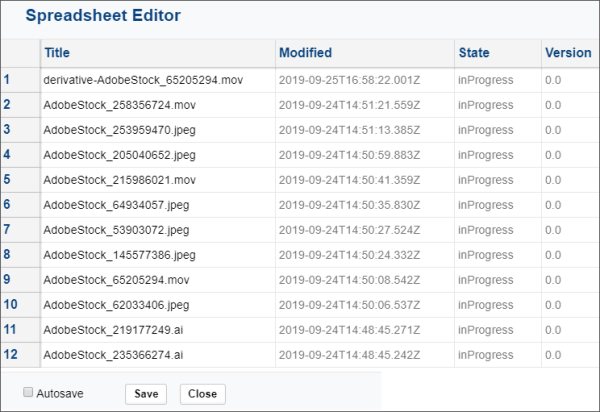Click version 0.0 for AdobeStock_53903072.jpeg
Screen dimensions: 600x412
click(x=571, y=230)
